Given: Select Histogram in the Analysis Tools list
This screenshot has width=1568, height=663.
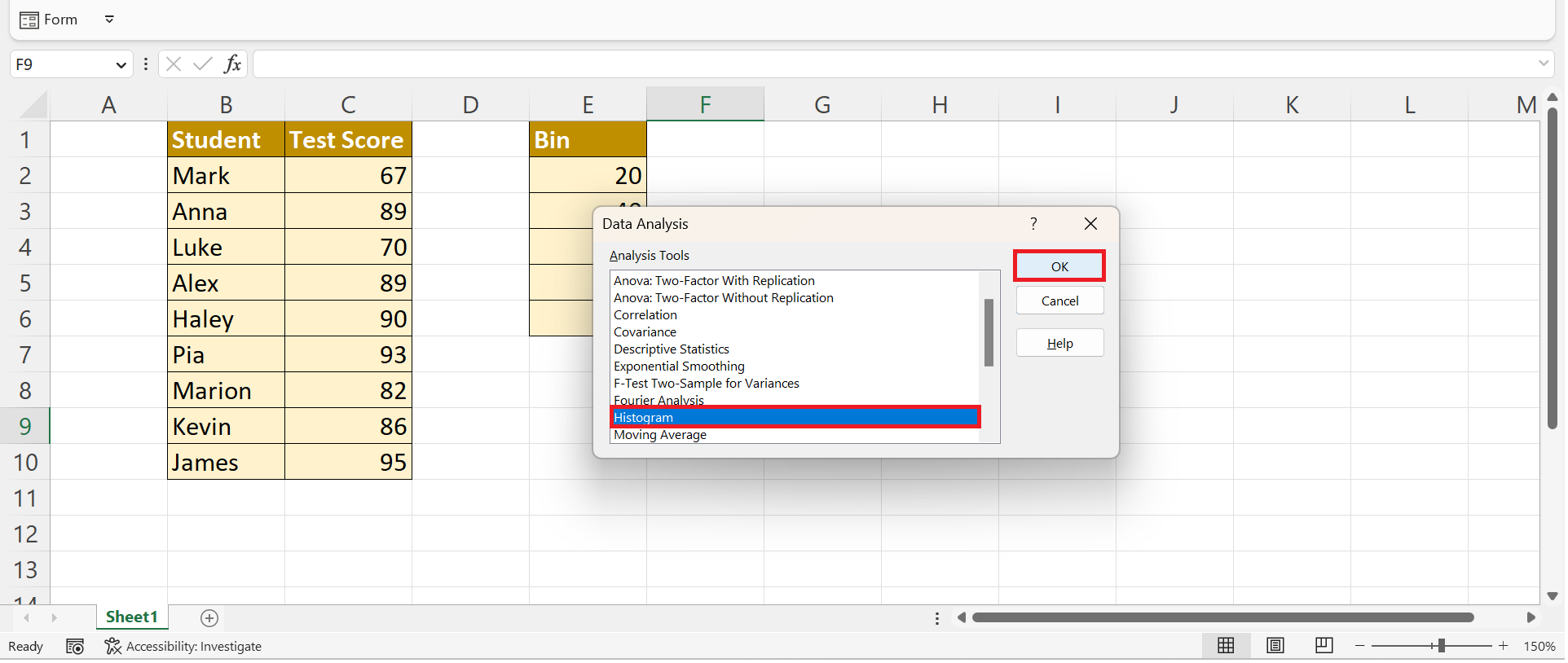Looking at the screenshot, I should click(x=795, y=418).
